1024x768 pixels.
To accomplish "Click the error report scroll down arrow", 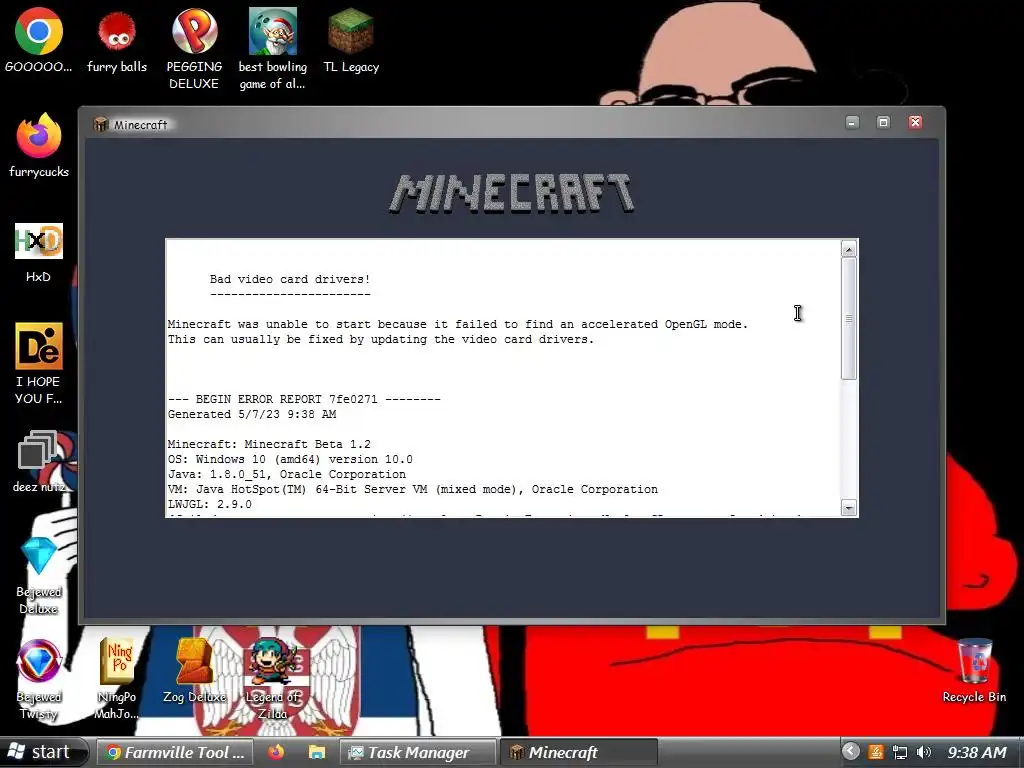I will tap(848, 508).
